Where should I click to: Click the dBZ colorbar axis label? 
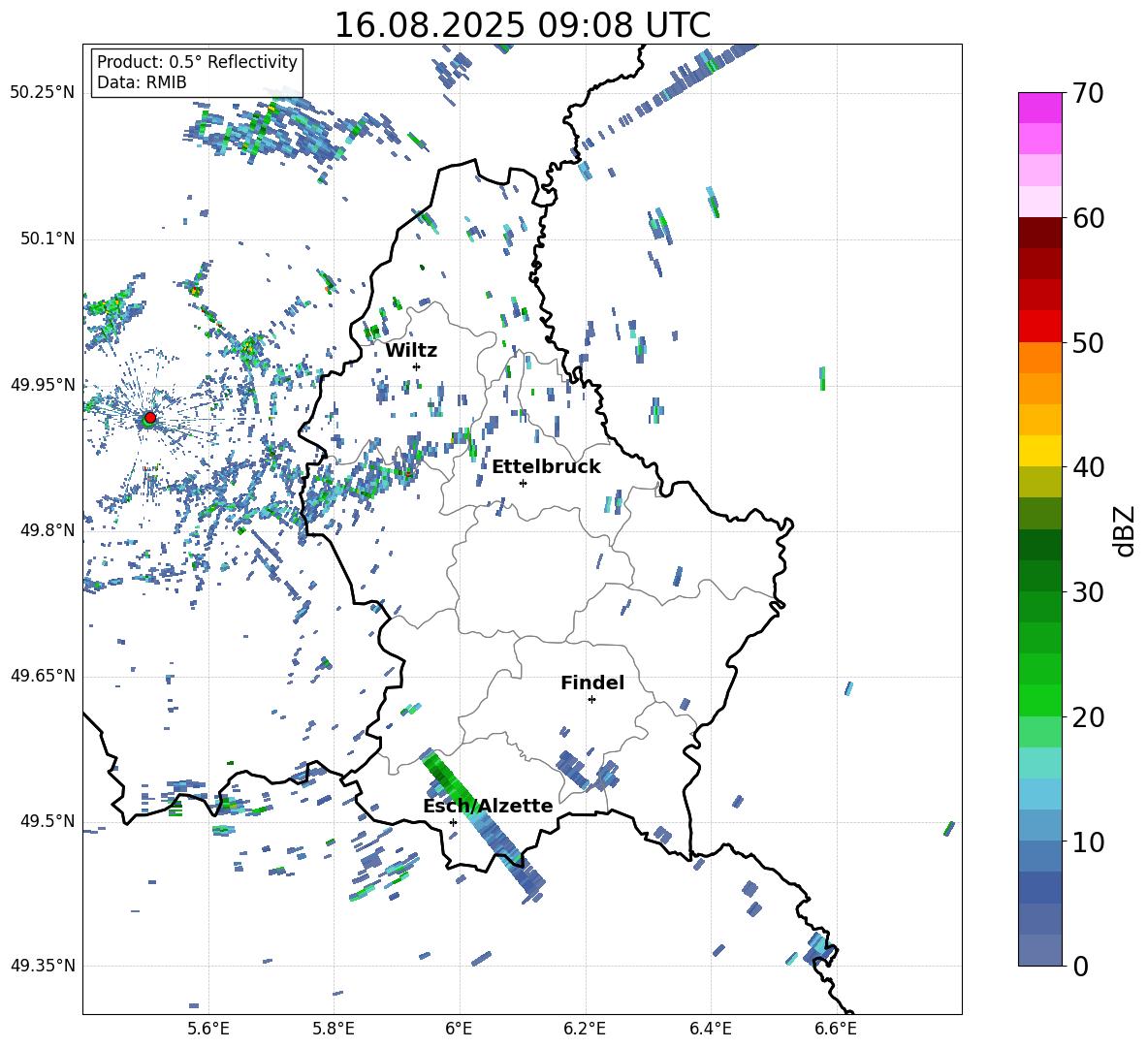pos(1124,530)
